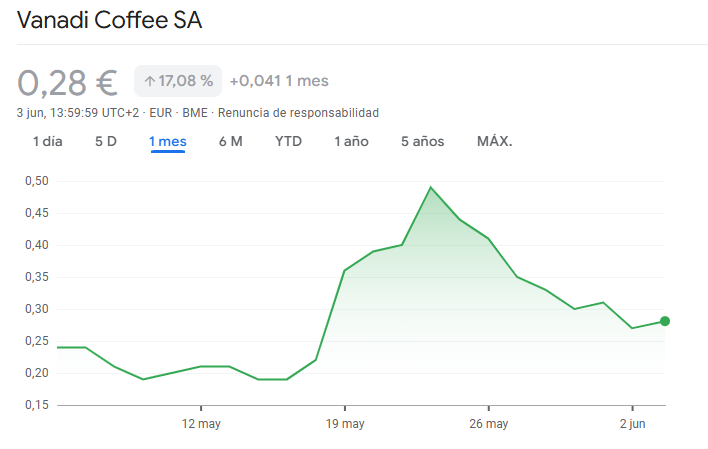Select the 5 D time range
The height and width of the screenshot is (449, 708).
coord(106,141)
